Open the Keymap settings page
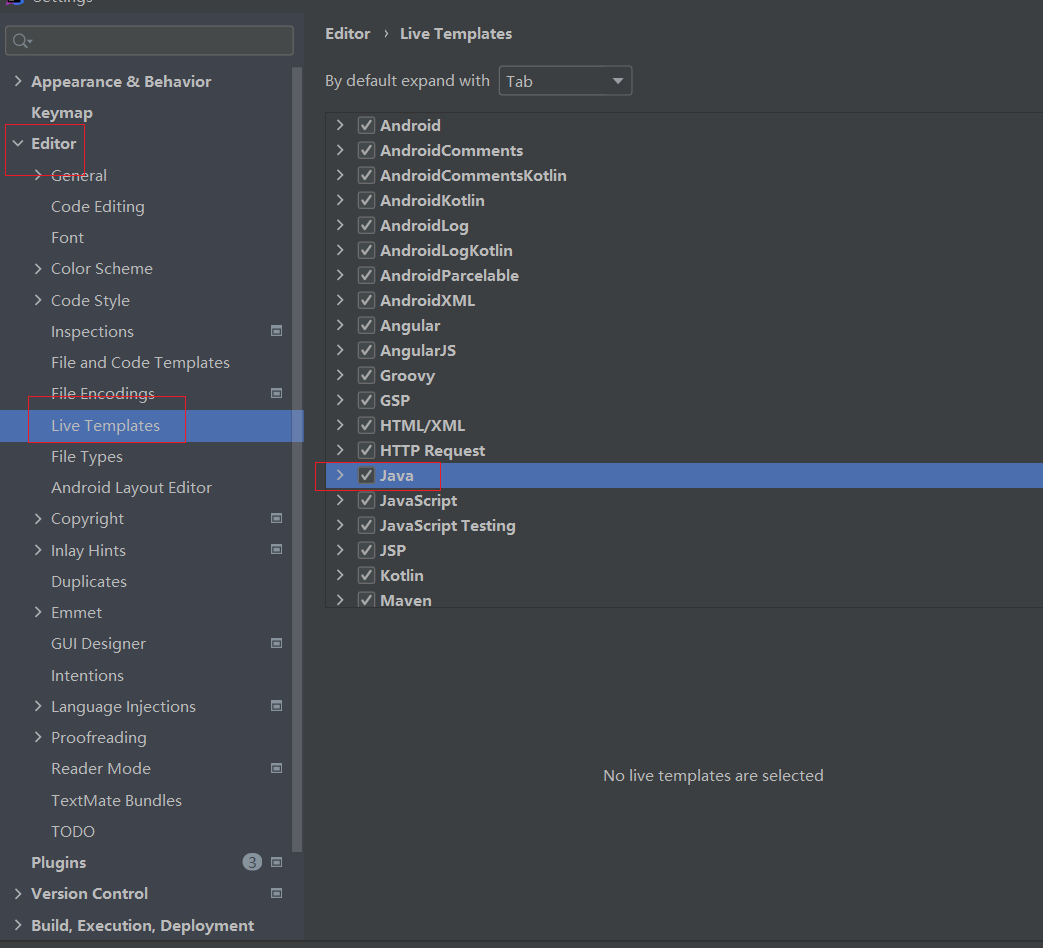Screen dimensions: 1043x948 pyautogui.click(x=62, y=112)
